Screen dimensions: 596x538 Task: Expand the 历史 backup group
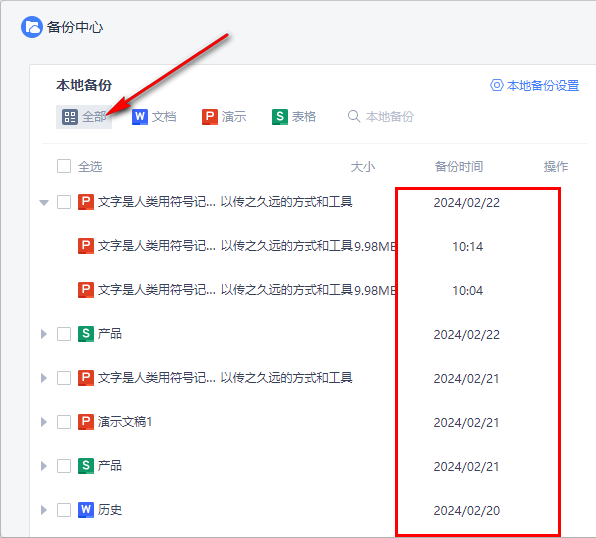click(44, 510)
